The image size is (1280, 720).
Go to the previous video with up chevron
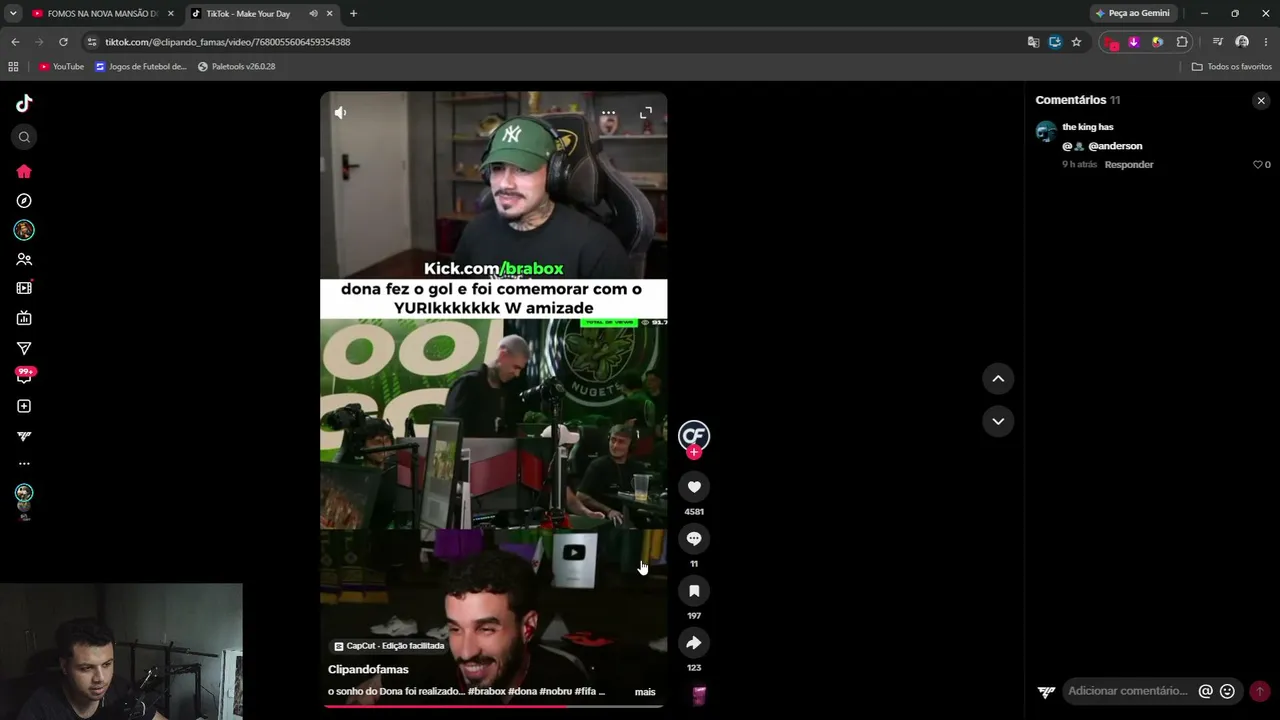pos(998,379)
